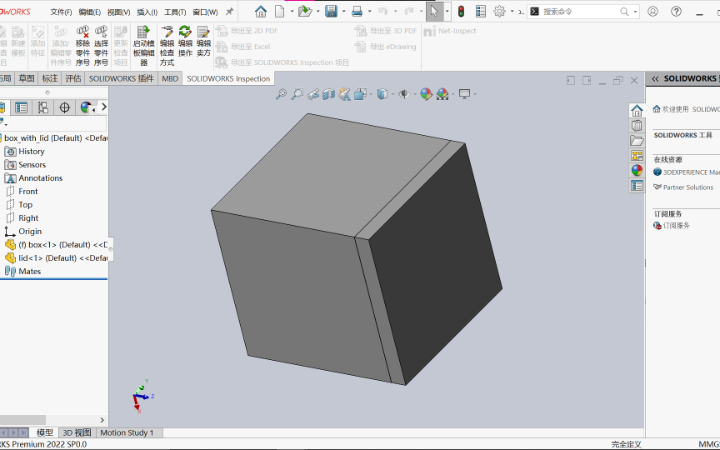Expand the Options gear dropdown arrow
Image resolution: width=720 pixels, height=450 pixels.
pos(512,11)
